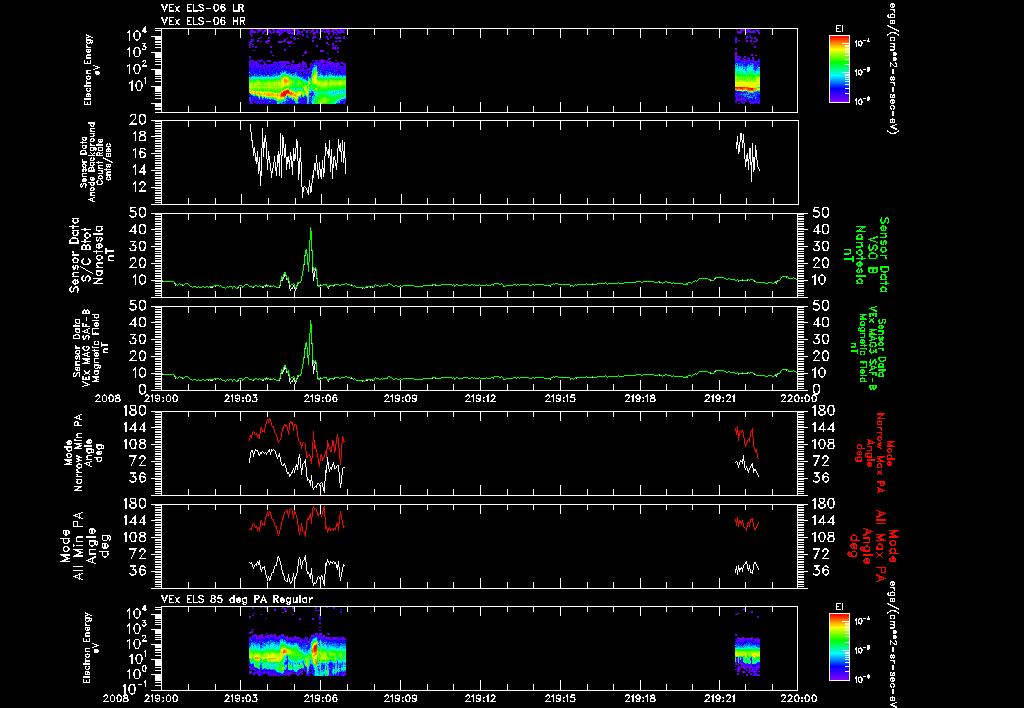Click the 'El' label above the top color bar
The image size is (1024, 708).
[x=839, y=29]
